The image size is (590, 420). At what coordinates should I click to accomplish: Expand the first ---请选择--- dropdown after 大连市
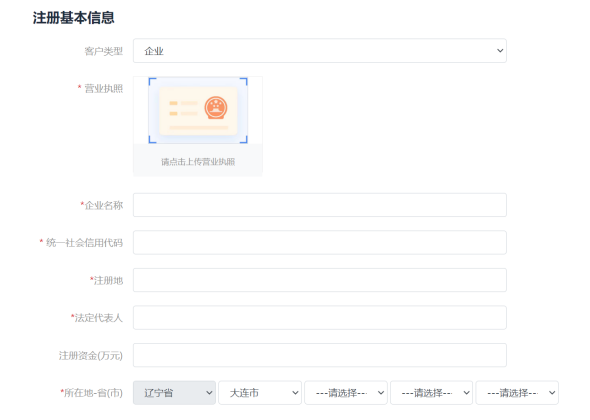[x=346, y=393]
